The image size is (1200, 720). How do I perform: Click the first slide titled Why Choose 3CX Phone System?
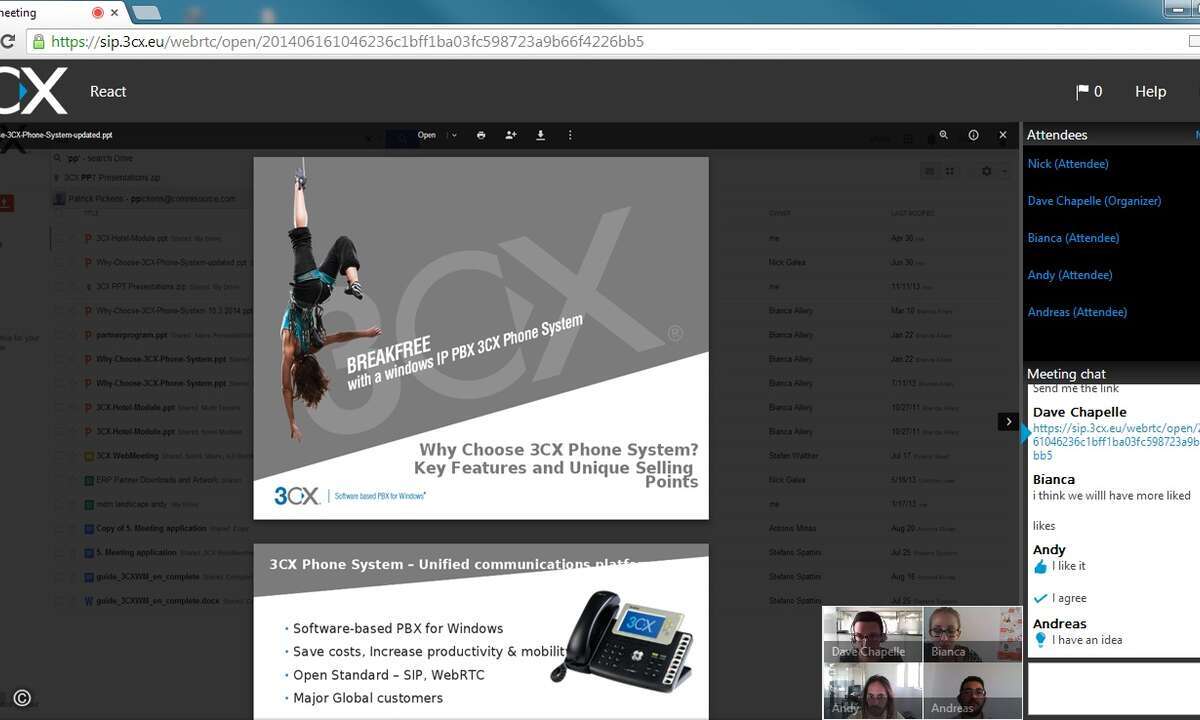click(481, 338)
